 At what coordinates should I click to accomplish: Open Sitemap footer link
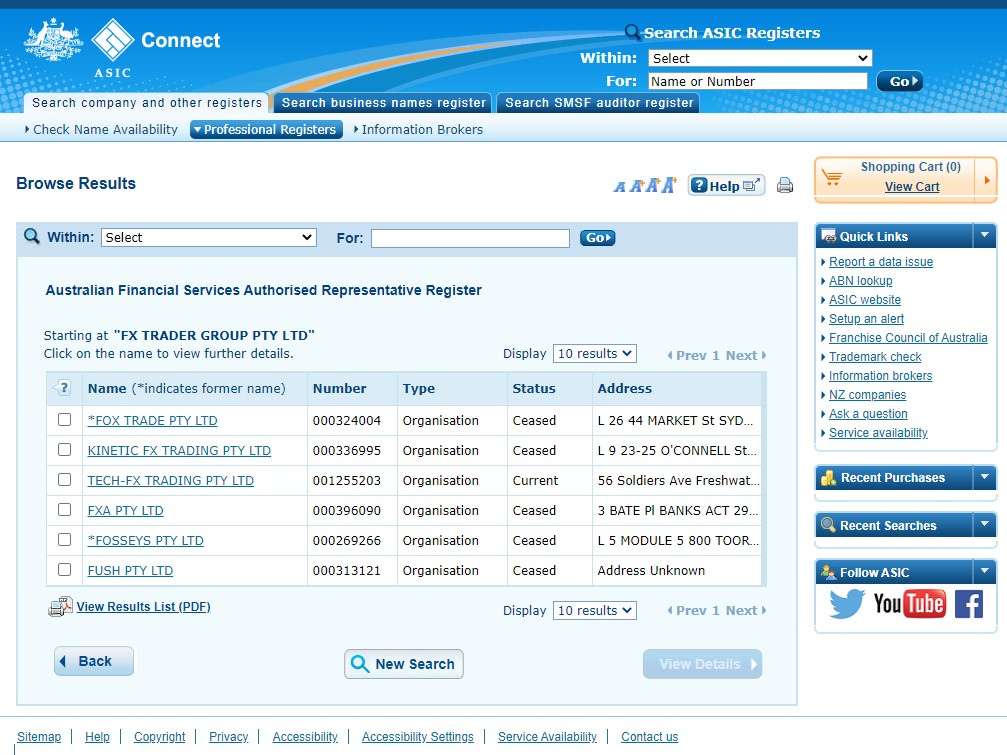tap(39, 736)
